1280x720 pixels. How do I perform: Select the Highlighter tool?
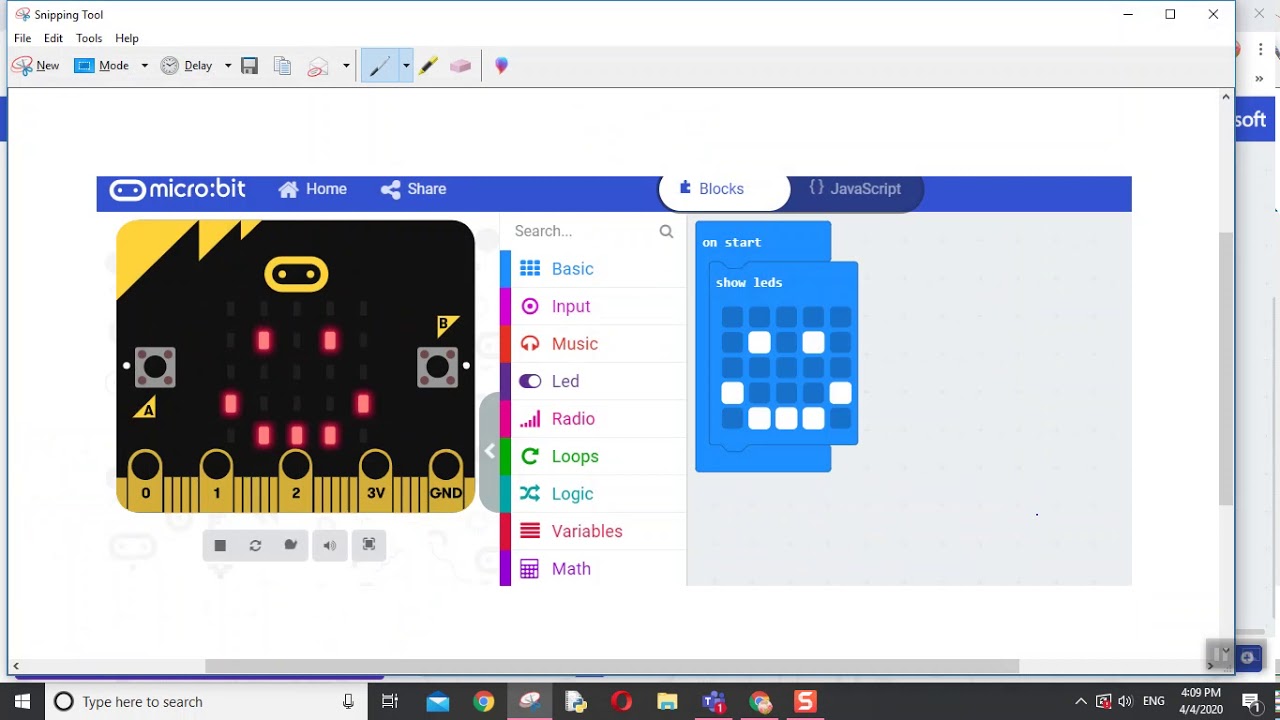(428, 66)
